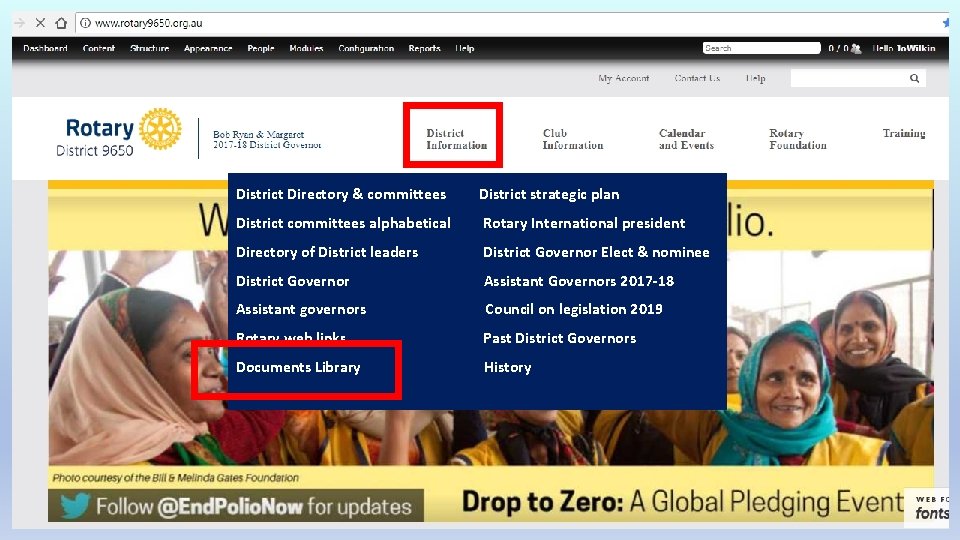
Task: Select History menu entry
Action: click(x=508, y=367)
